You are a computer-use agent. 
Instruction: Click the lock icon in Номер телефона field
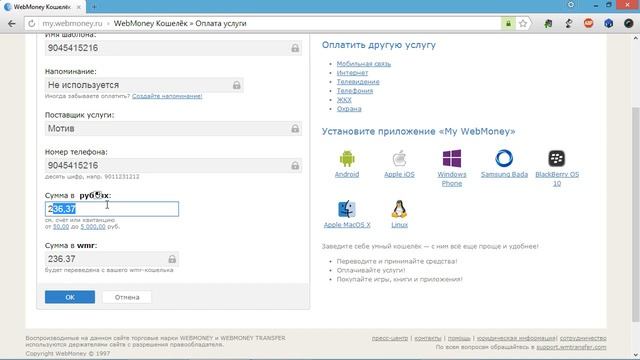click(x=295, y=165)
